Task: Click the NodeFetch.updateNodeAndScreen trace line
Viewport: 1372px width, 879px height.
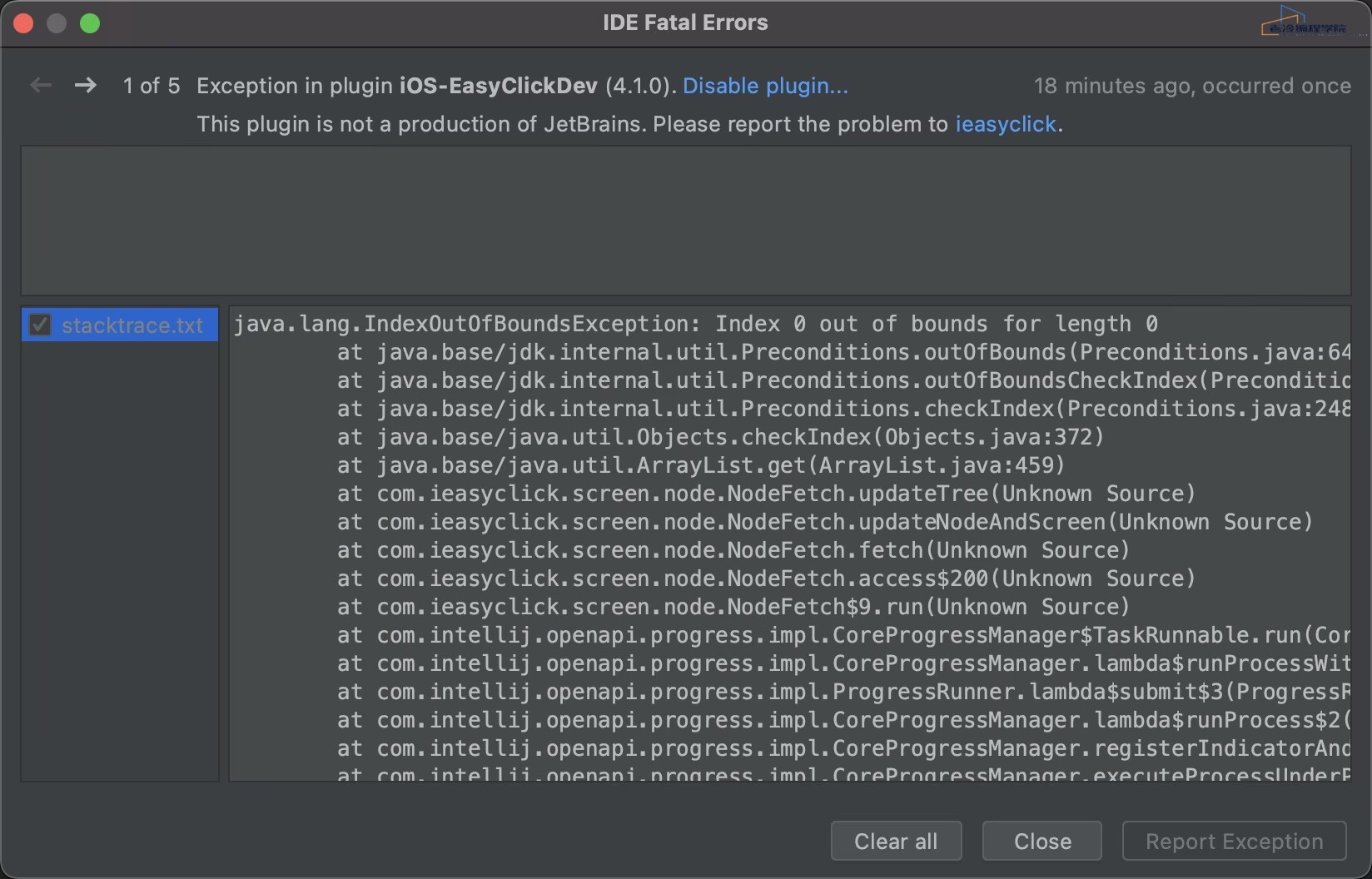Action: (x=824, y=522)
